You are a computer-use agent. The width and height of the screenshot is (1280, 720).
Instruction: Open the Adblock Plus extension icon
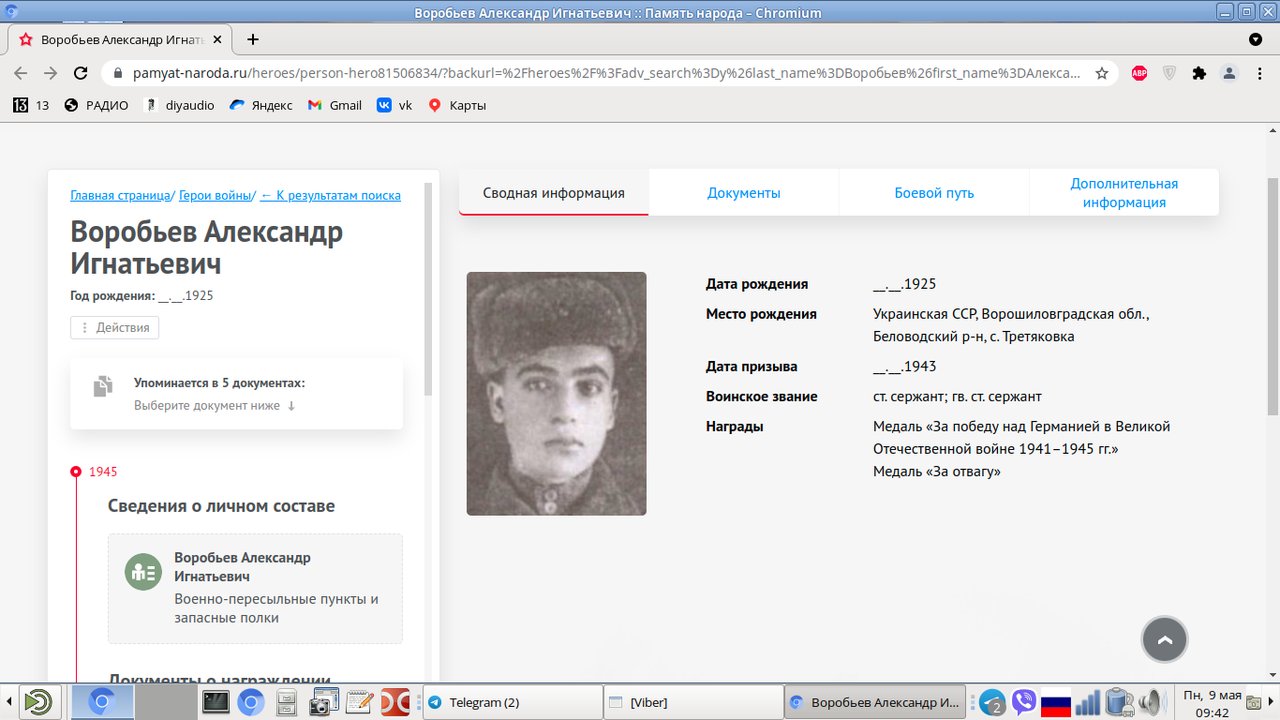pyautogui.click(x=1140, y=73)
